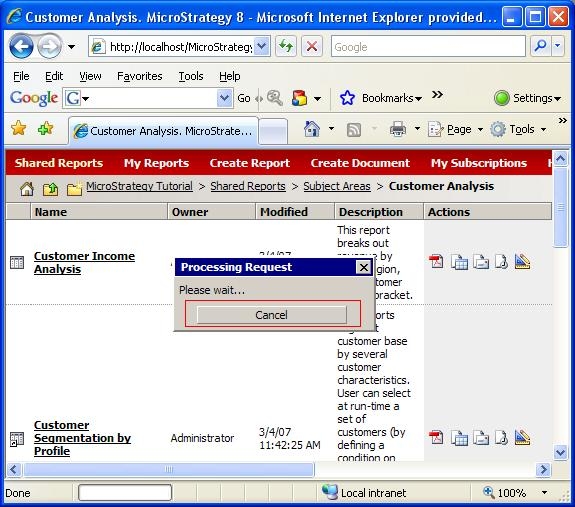Click the browser Back arrow button
Image resolution: width=575 pixels, height=507 pixels.
pyautogui.click(x=21, y=46)
